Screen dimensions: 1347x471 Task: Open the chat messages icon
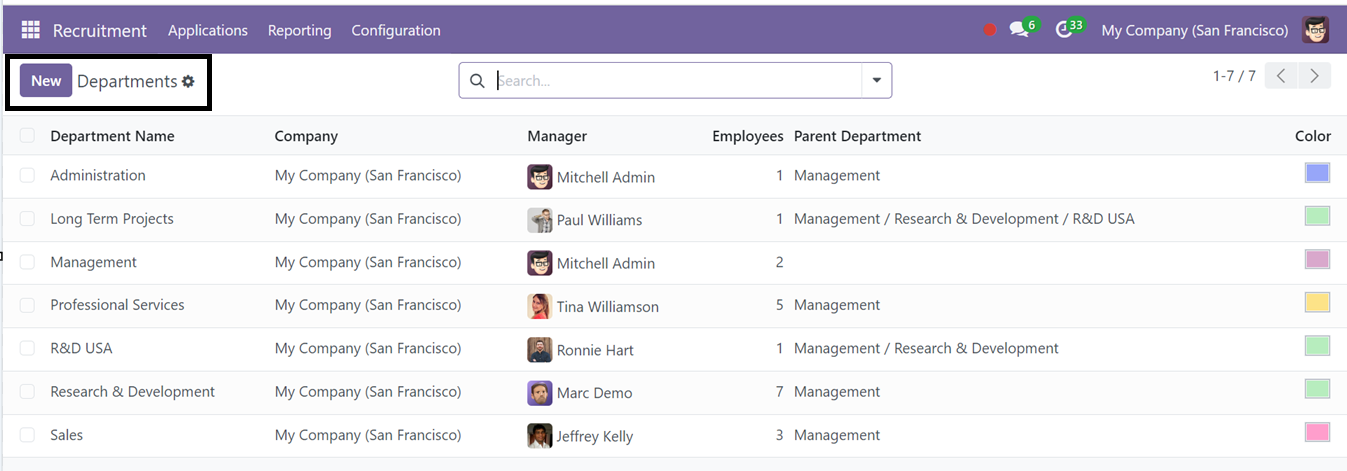[x=1019, y=30]
